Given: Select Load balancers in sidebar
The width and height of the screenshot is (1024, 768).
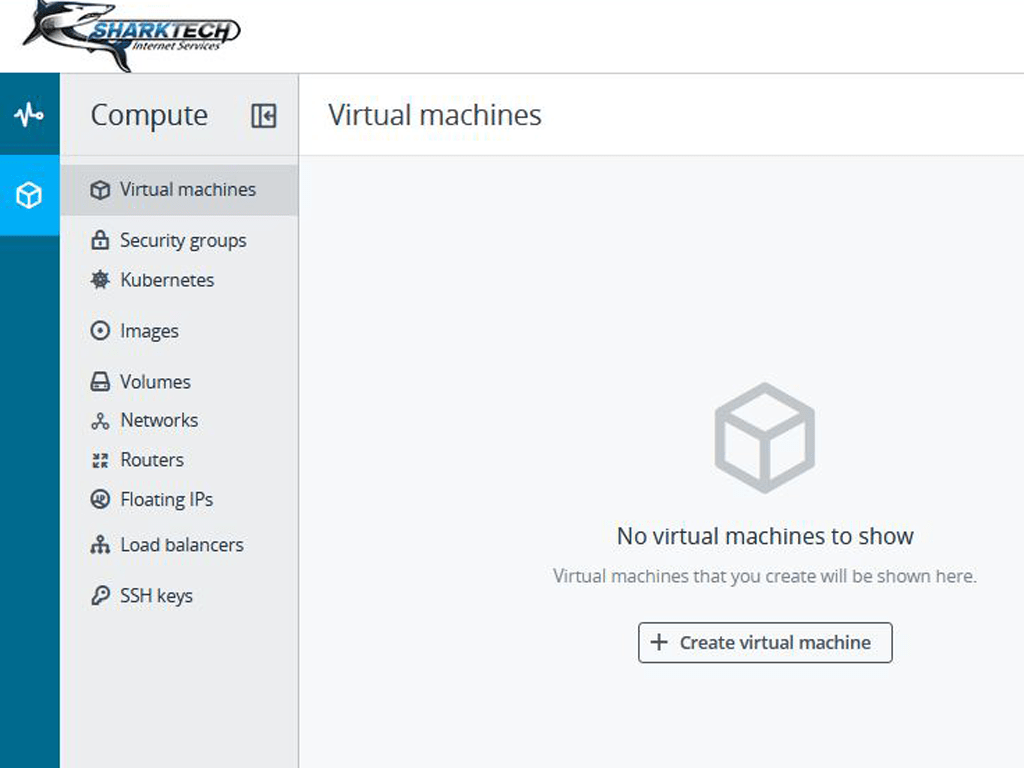Looking at the screenshot, I should click(181, 545).
